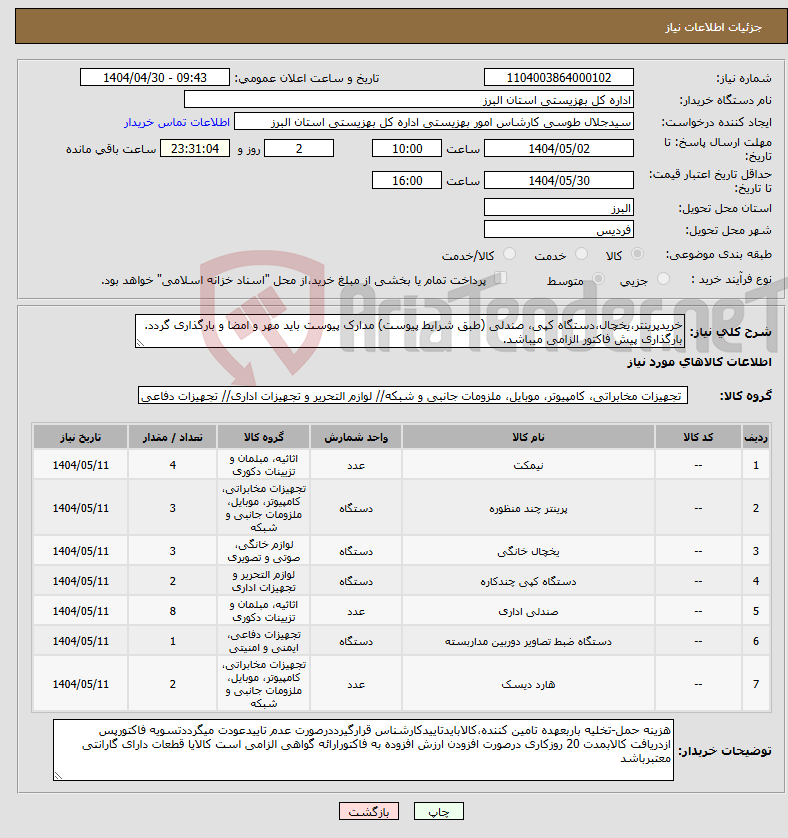Toggle the treasury bonds payment checkbox

(x=501, y=277)
